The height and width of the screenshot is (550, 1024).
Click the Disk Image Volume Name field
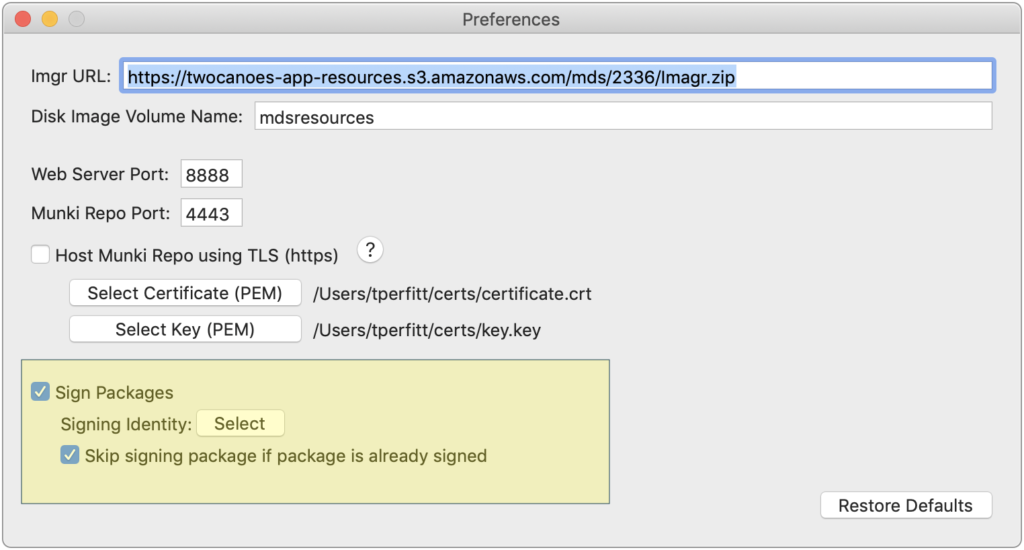[623, 116]
